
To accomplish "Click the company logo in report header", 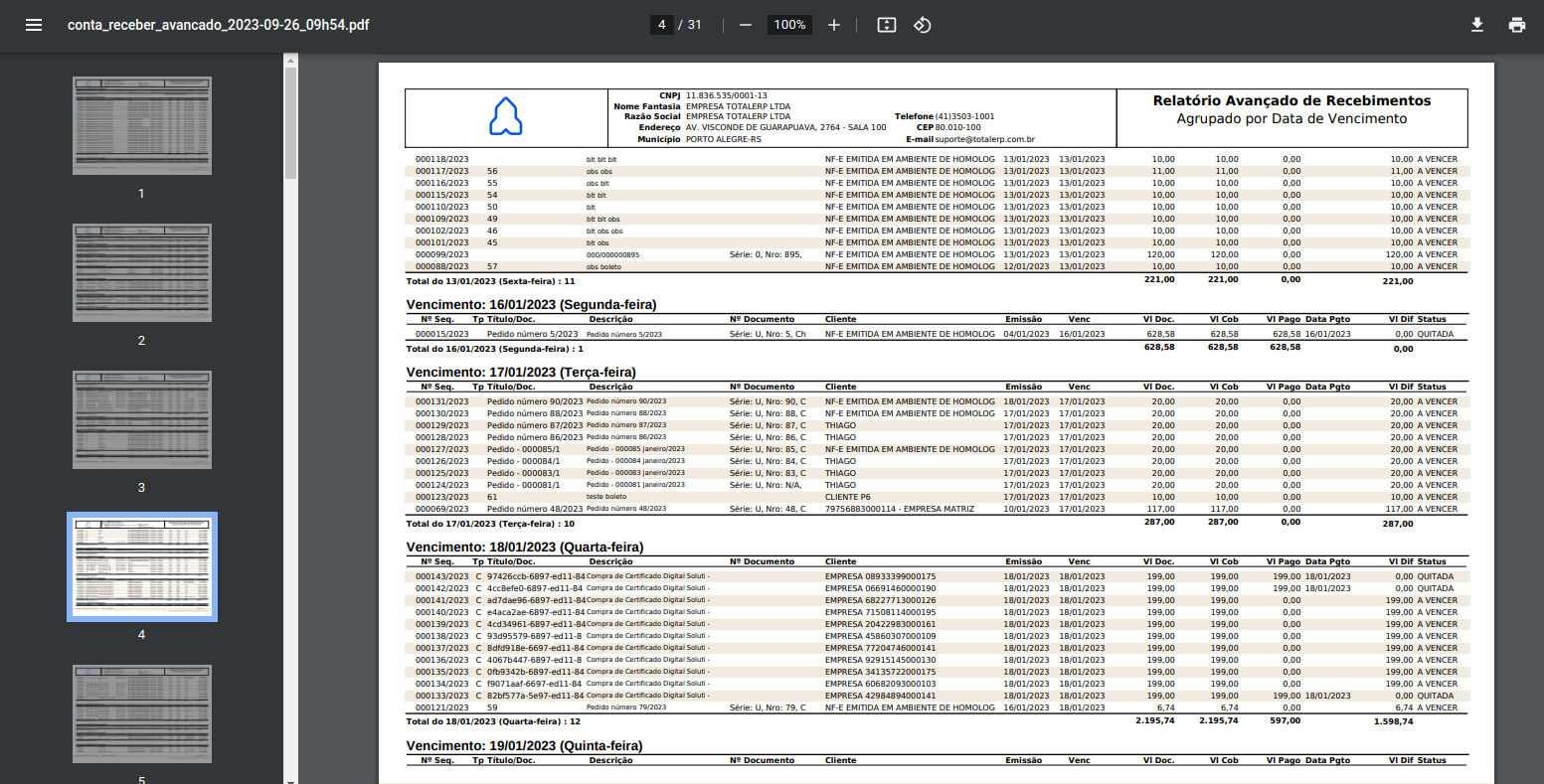I will [505, 117].
